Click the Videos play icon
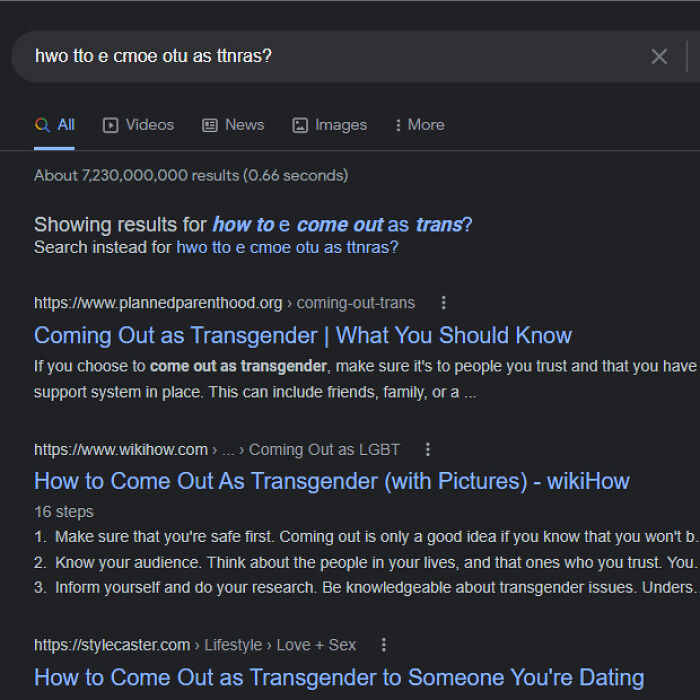The height and width of the screenshot is (700, 700). [111, 125]
